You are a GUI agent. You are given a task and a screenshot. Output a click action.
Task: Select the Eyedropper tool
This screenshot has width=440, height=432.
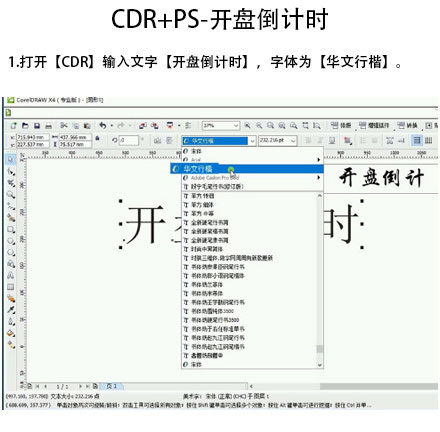click(x=11, y=310)
